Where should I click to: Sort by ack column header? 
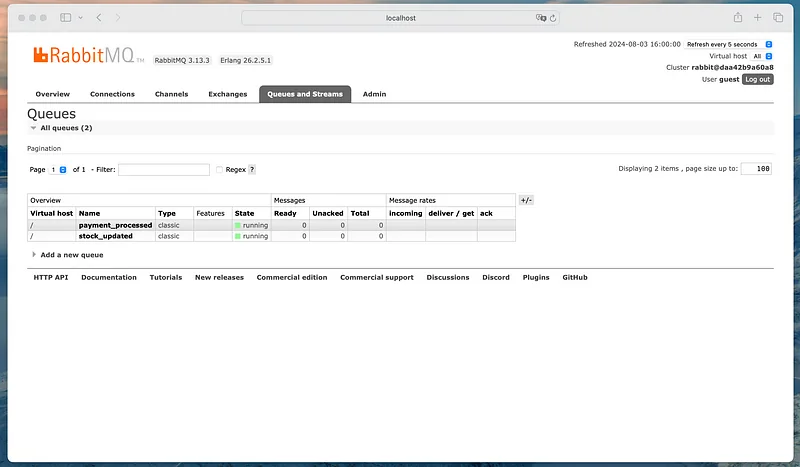tap(486, 213)
